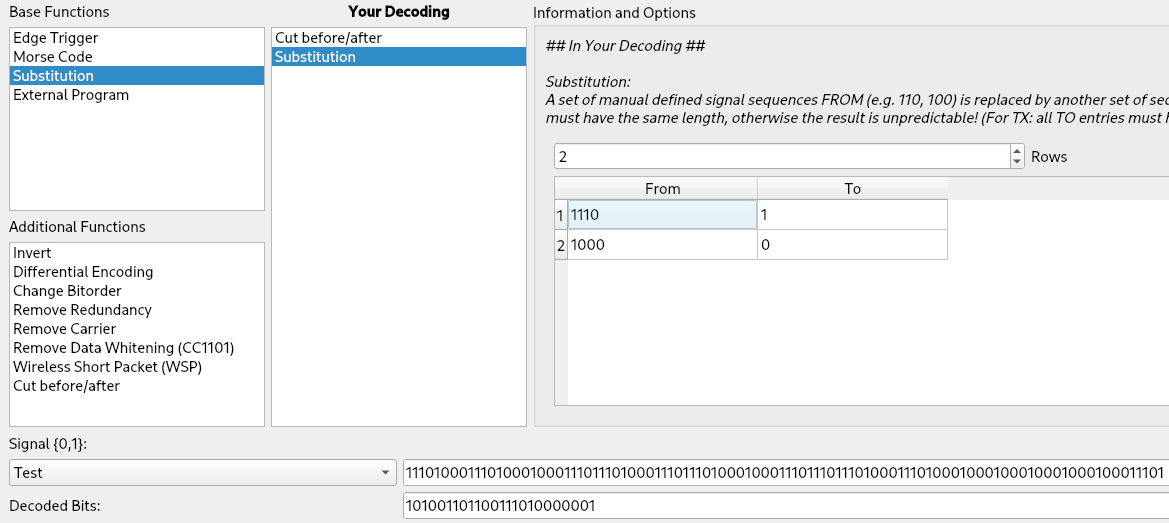
Task: Select Invert in Additional Functions
Action: (x=32, y=253)
